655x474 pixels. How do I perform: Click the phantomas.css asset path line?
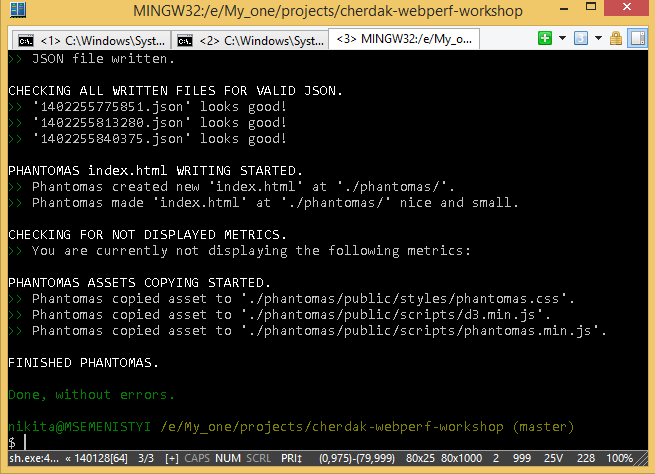[291, 299]
